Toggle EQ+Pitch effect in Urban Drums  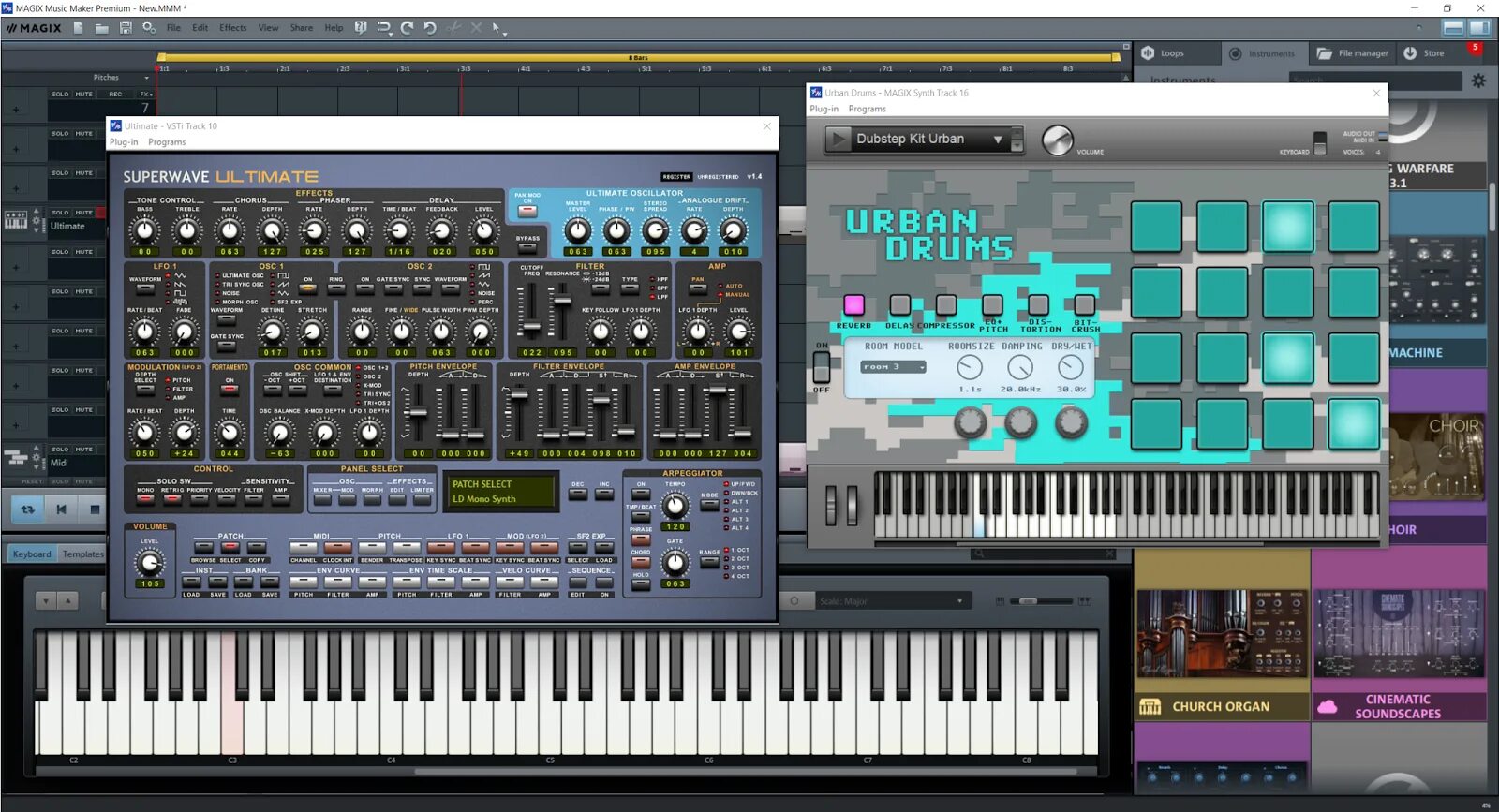[x=992, y=304]
